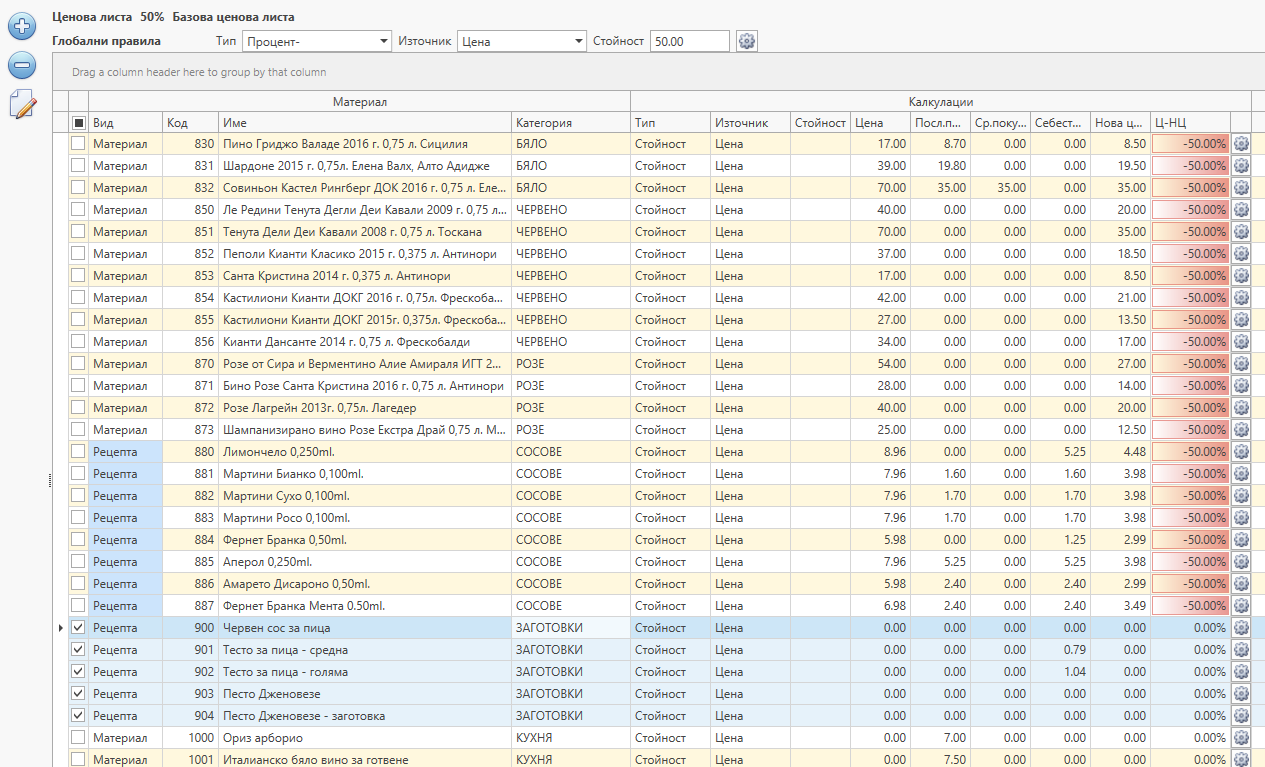Viewport: 1265px width, 767px height.
Task: Click the gear icon beside the Стойност field
Action: tap(746, 41)
